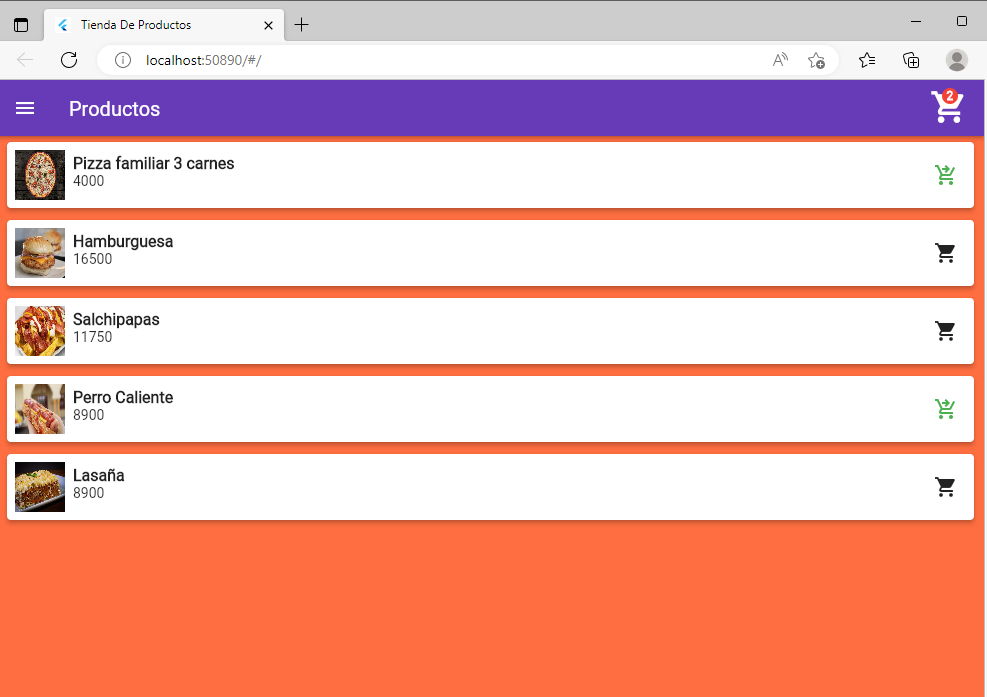Screen dimensions: 987x697
Task: Select the Hamburguesa product name
Action: pyautogui.click(x=123, y=241)
